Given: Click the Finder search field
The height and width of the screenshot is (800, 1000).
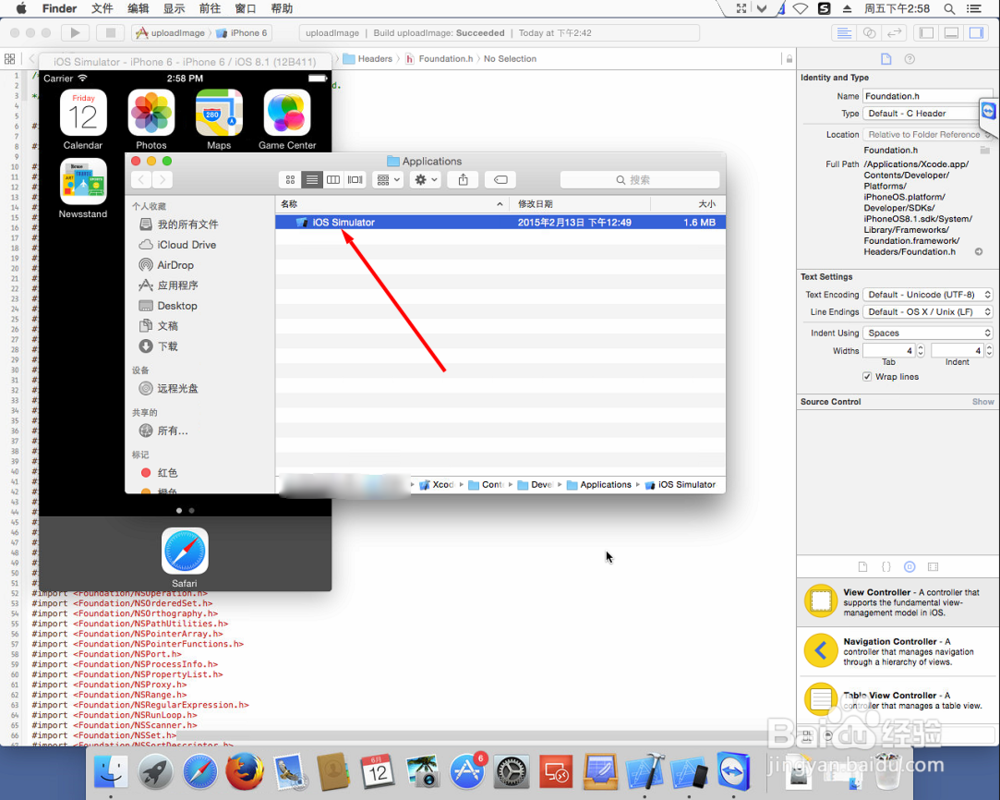Looking at the screenshot, I should [x=640, y=179].
